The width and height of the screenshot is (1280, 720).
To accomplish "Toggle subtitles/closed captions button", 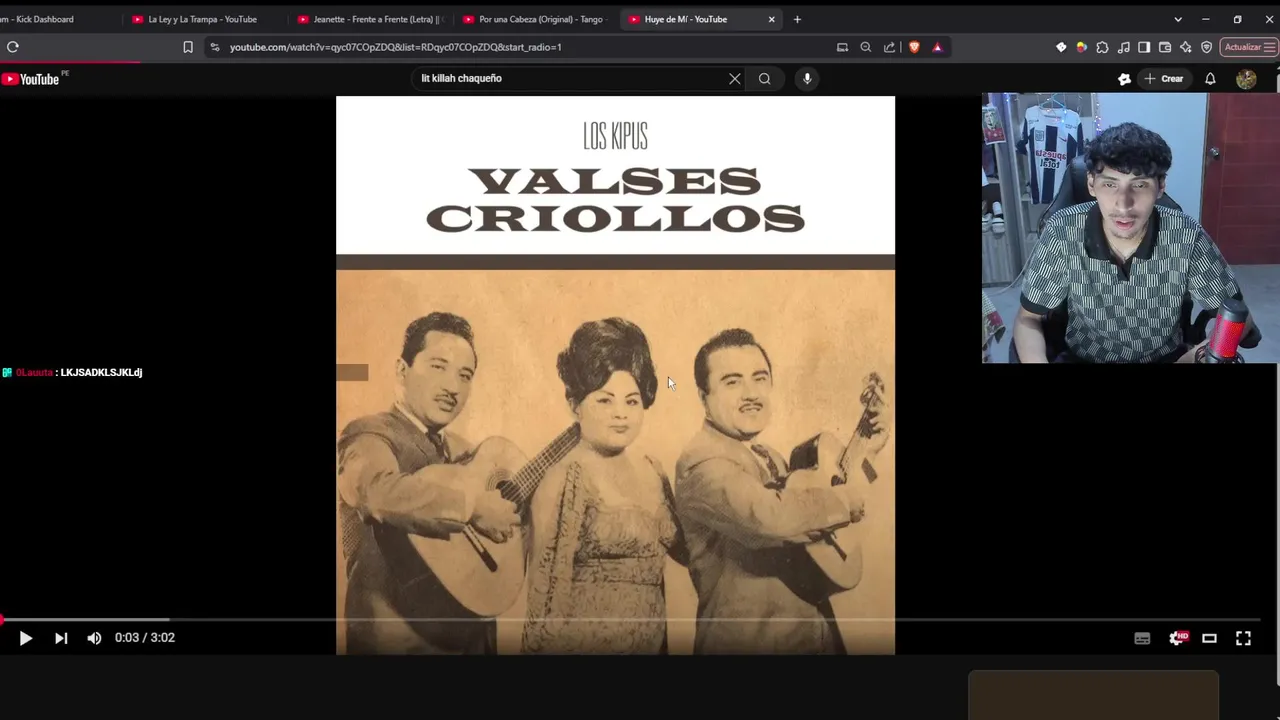I will pyautogui.click(x=1142, y=638).
